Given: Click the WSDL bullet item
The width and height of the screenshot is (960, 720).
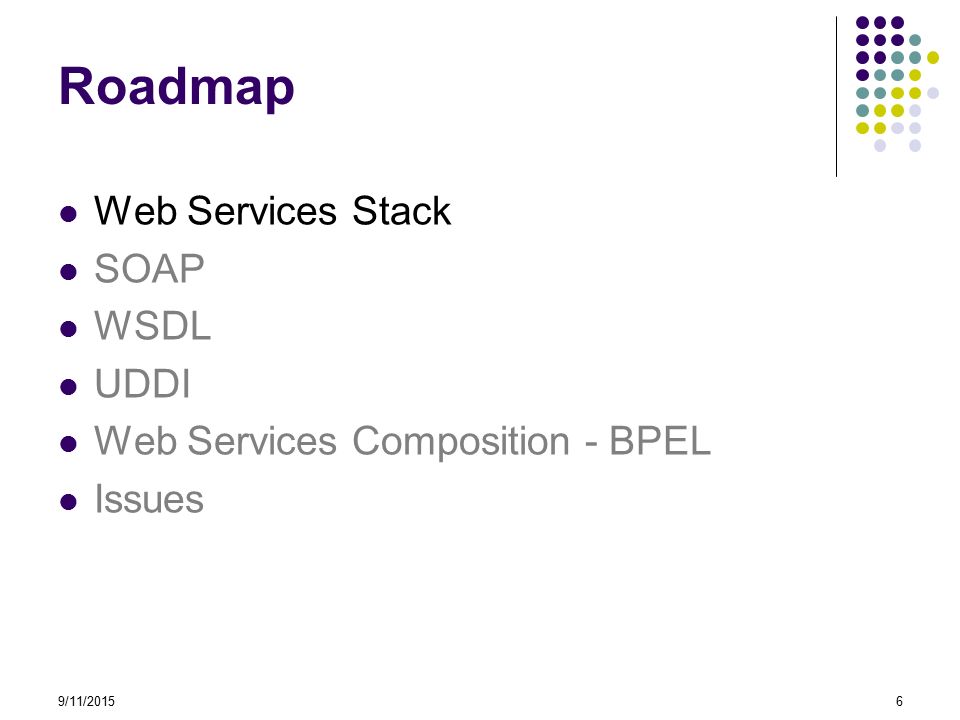Looking at the screenshot, I should (152, 326).
